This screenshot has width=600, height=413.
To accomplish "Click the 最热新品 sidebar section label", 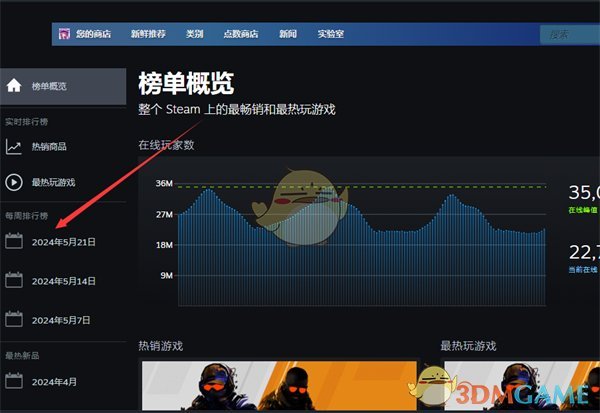I will pyautogui.click(x=22, y=356).
